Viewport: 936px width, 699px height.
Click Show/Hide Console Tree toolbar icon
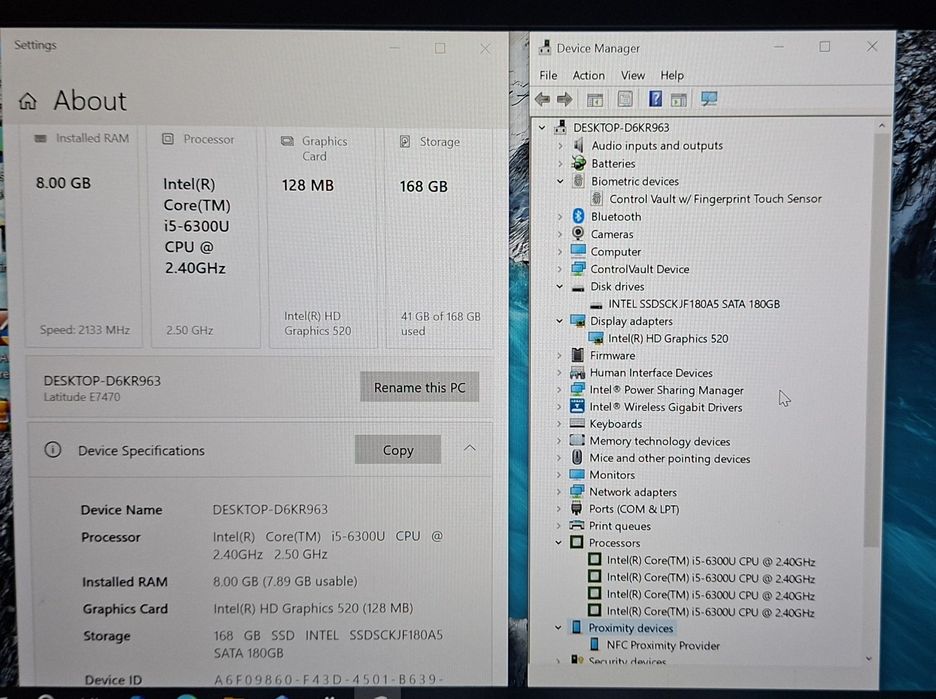click(595, 100)
